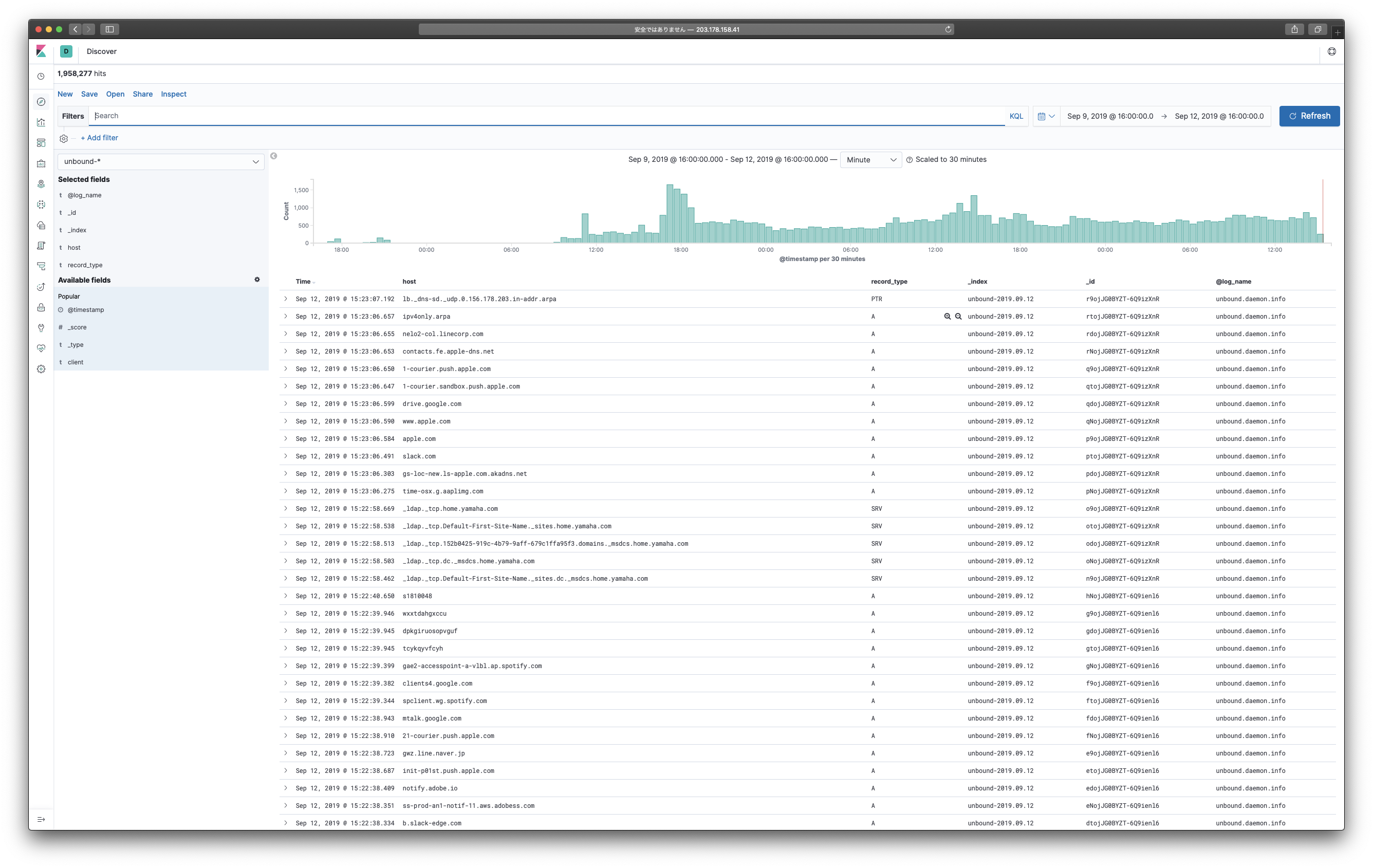The width and height of the screenshot is (1373, 868).
Task: Click the tallest histogram bar near 18:00
Action: (x=670, y=214)
